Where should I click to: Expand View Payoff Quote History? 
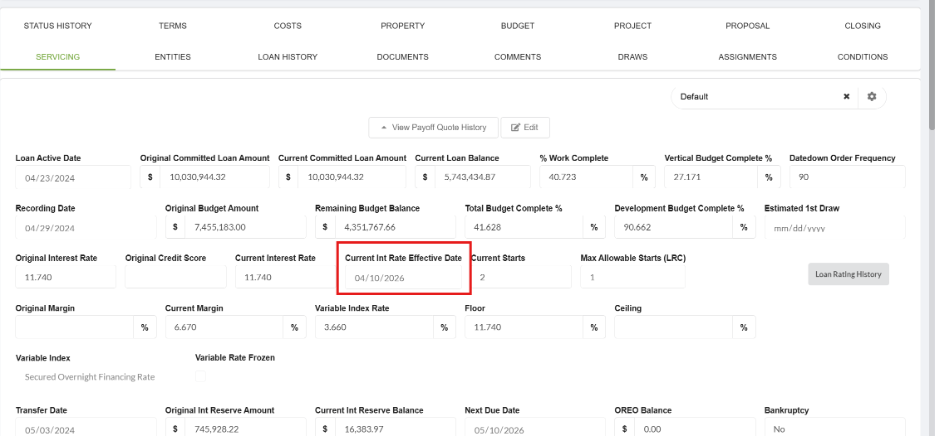433,127
